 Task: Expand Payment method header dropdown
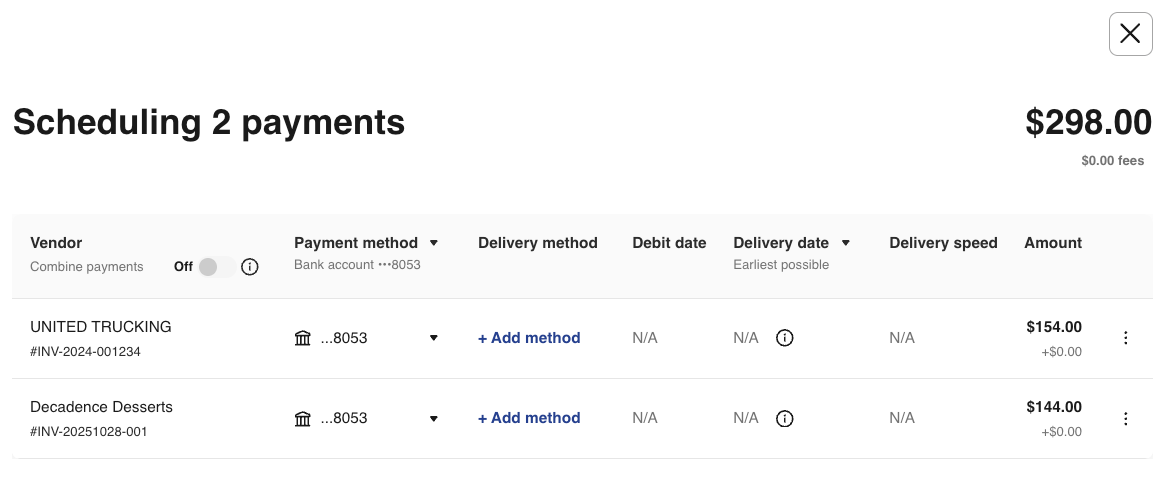434,243
